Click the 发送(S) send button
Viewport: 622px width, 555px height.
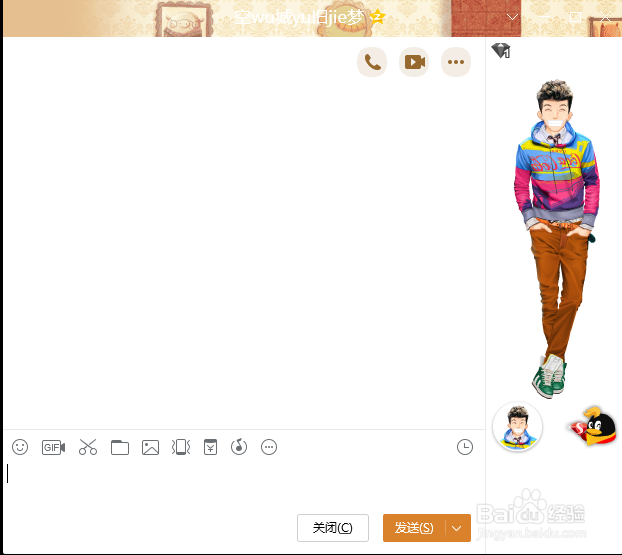tap(414, 528)
